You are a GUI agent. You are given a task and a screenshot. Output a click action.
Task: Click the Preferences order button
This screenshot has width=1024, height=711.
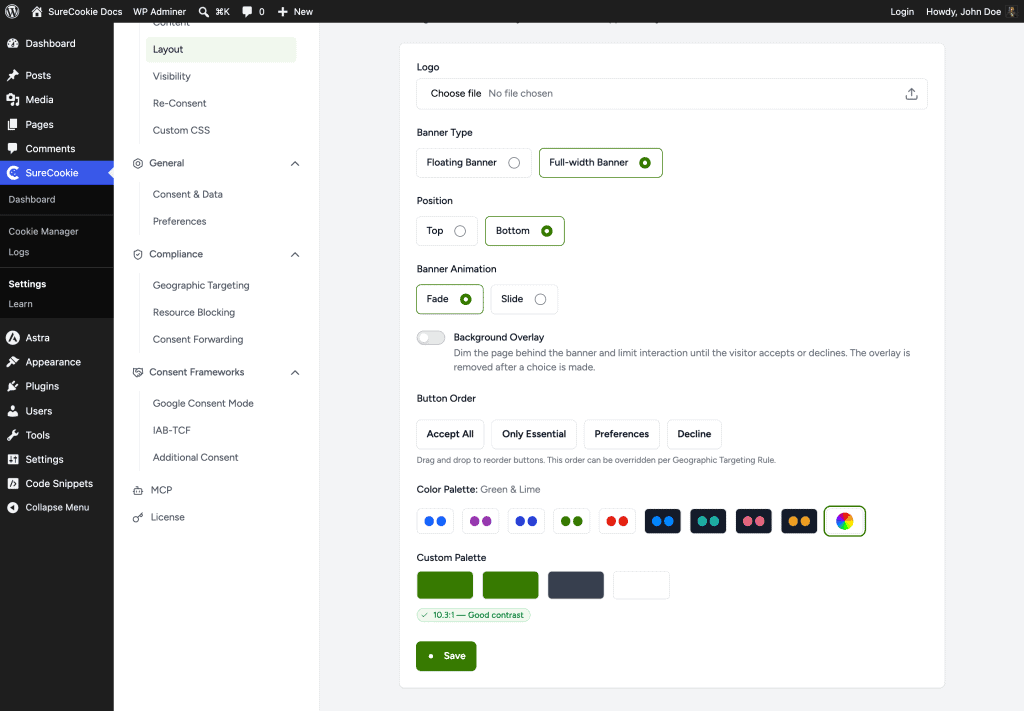(x=622, y=434)
